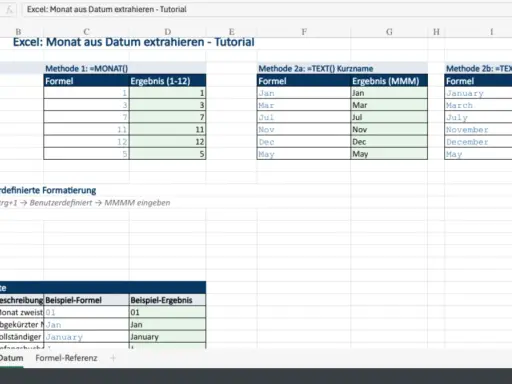Select grey 'Nov' in Methode 2a Formel column
512x384 pixels.
point(304,129)
